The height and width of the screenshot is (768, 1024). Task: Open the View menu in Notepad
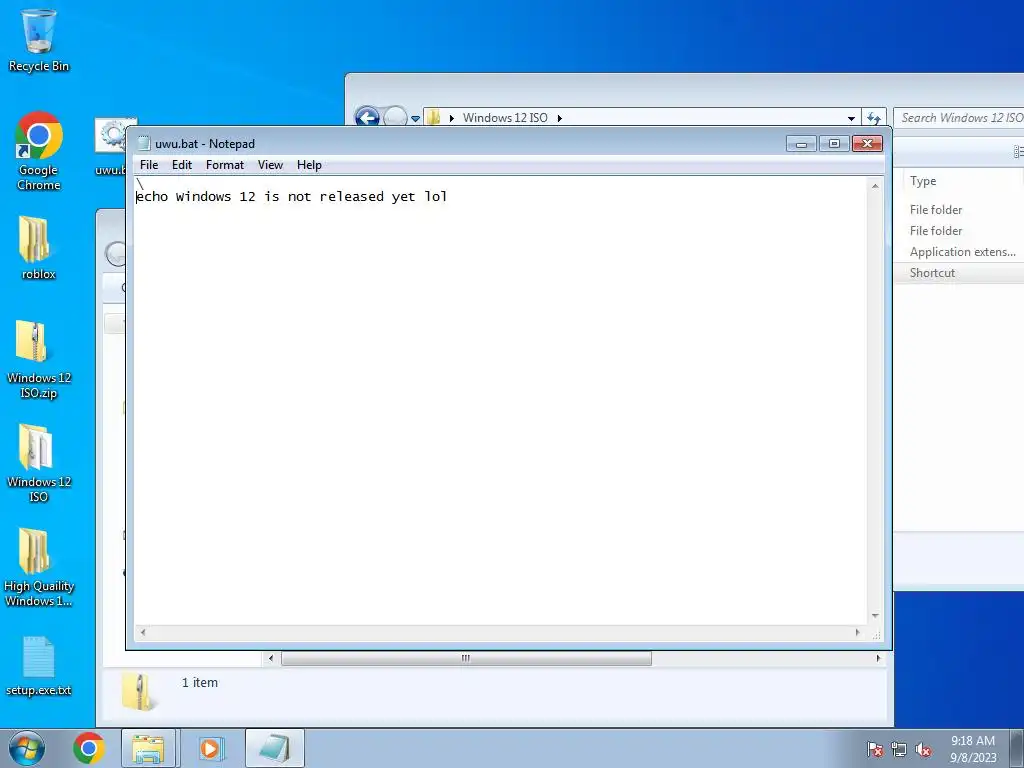click(270, 165)
